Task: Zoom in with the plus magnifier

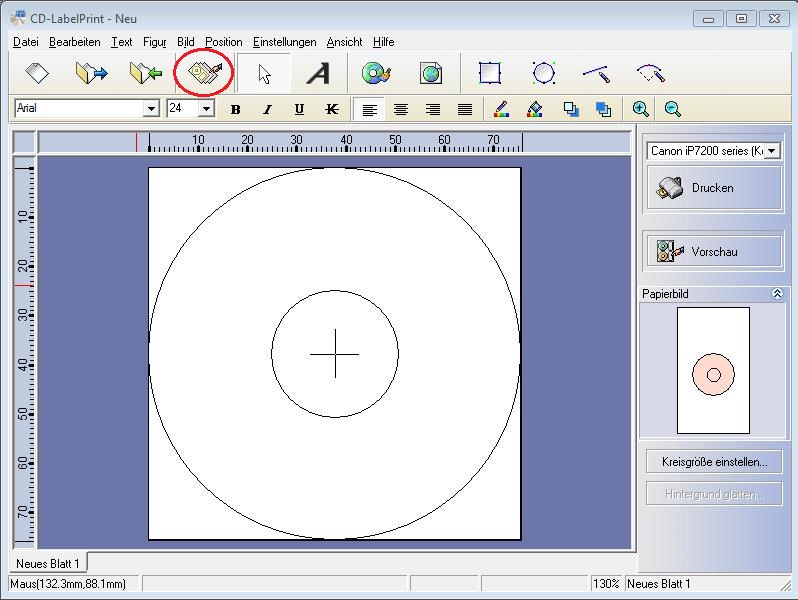Action: point(640,109)
